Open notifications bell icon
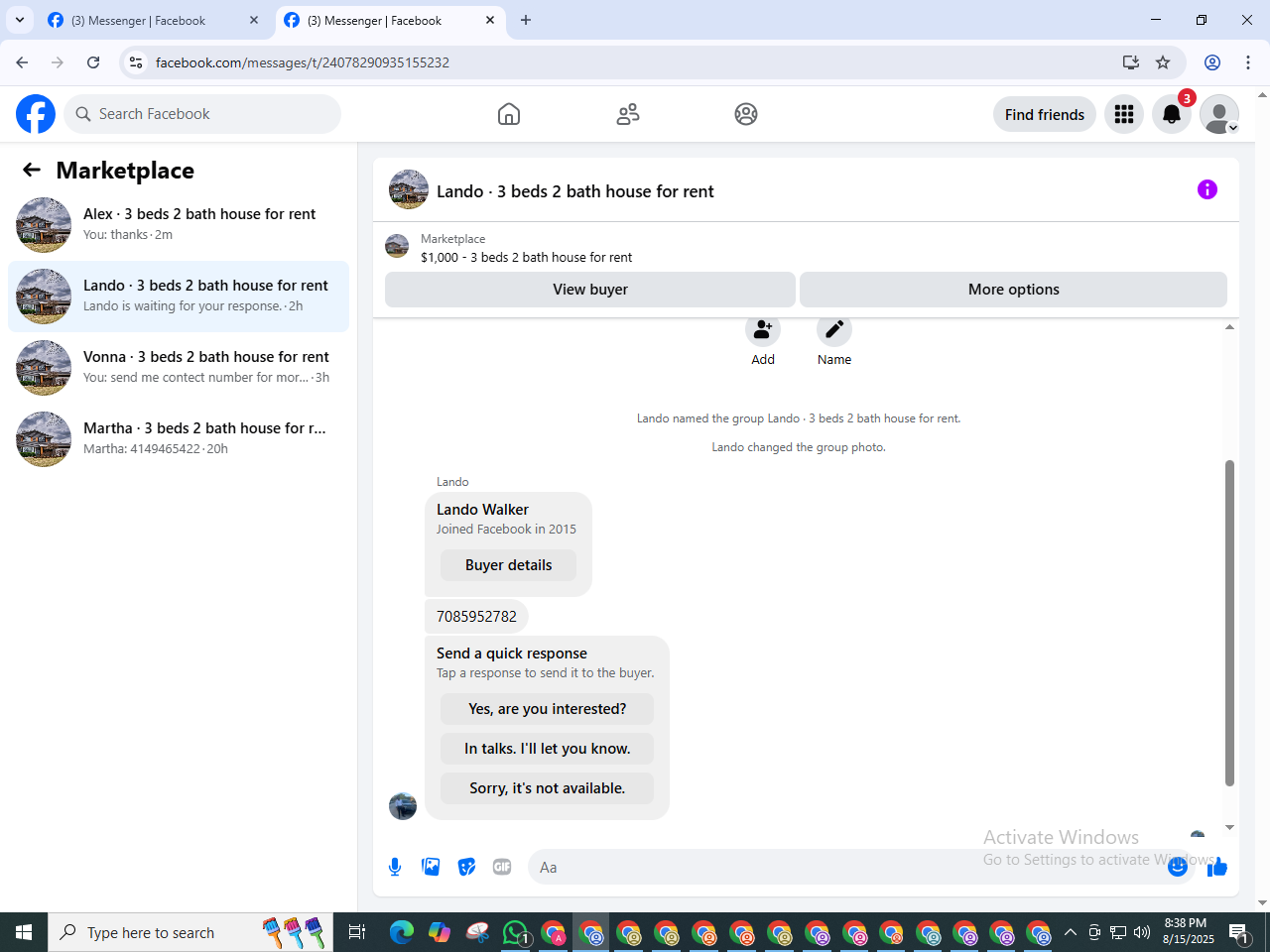Screen dimensions: 1270x952 (1172, 114)
